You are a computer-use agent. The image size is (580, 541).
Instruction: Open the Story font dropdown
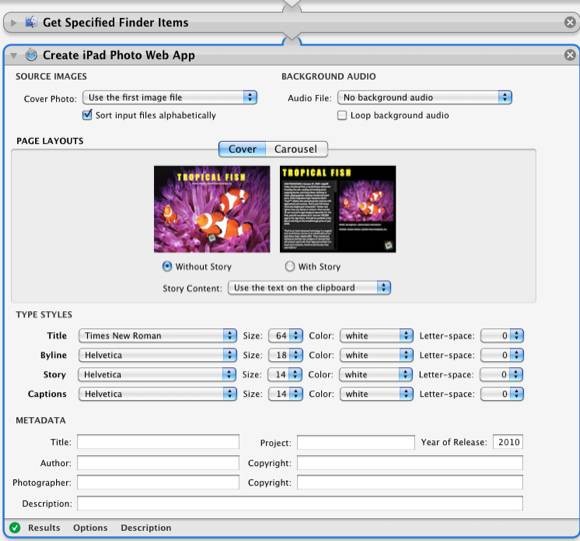157,375
